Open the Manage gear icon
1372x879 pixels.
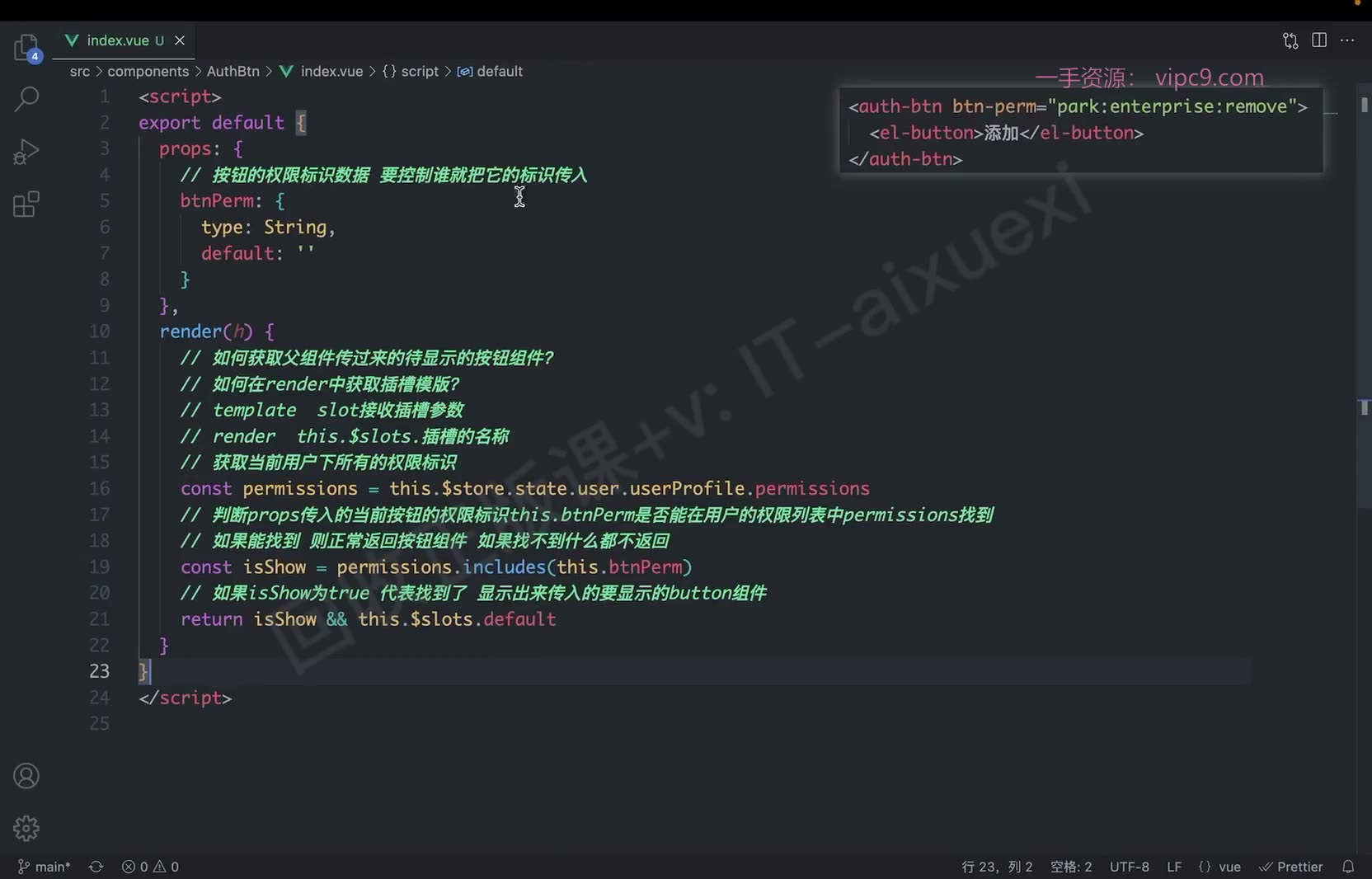pyautogui.click(x=26, y=828)
